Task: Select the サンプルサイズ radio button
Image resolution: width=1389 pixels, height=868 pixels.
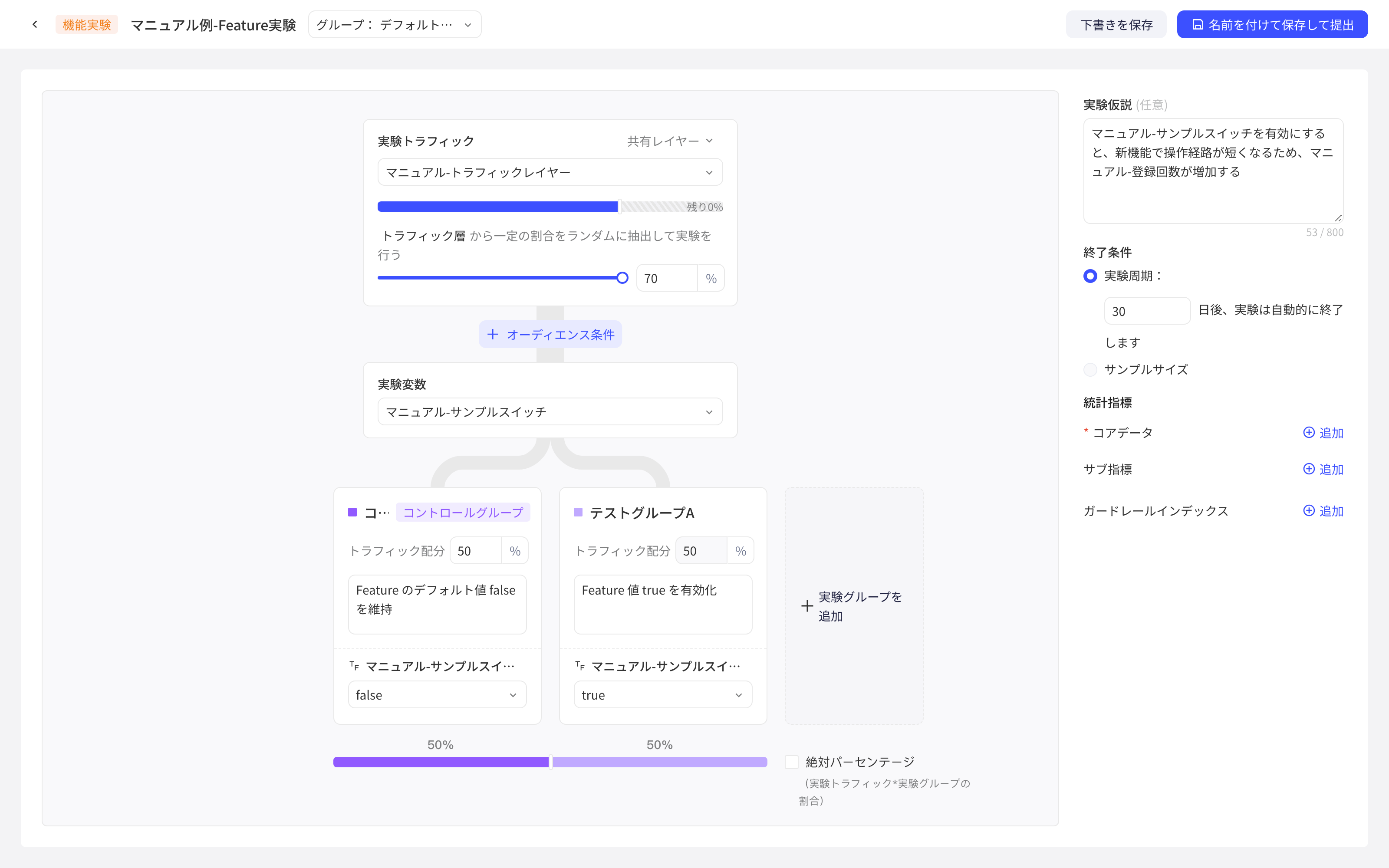Action: (x=1090, y=370)
